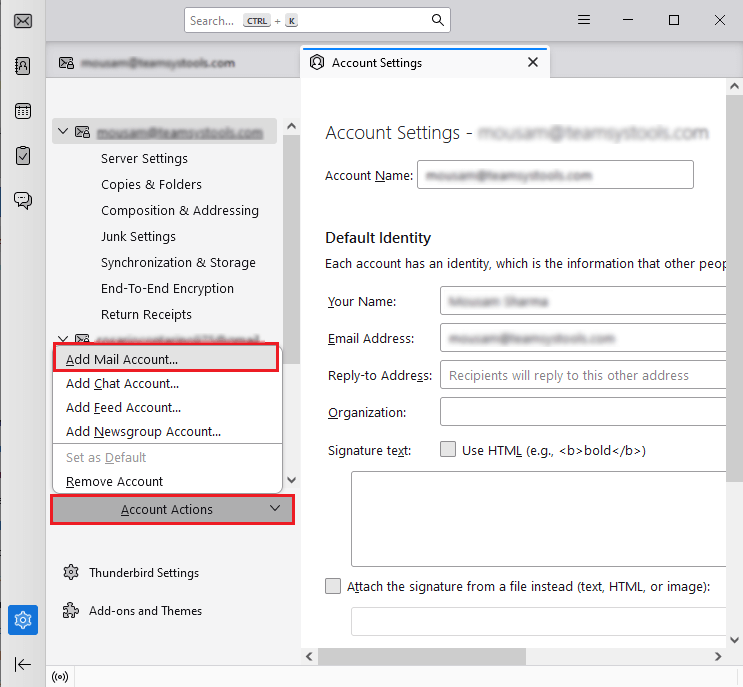The image size is (743, 687).
Task: Collapse the first mail account tree
Action: pyautogui.click(x=63, y=131)
